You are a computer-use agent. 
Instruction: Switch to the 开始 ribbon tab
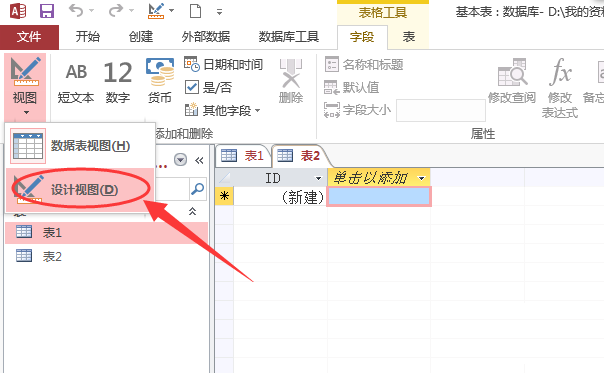point(87,37)
